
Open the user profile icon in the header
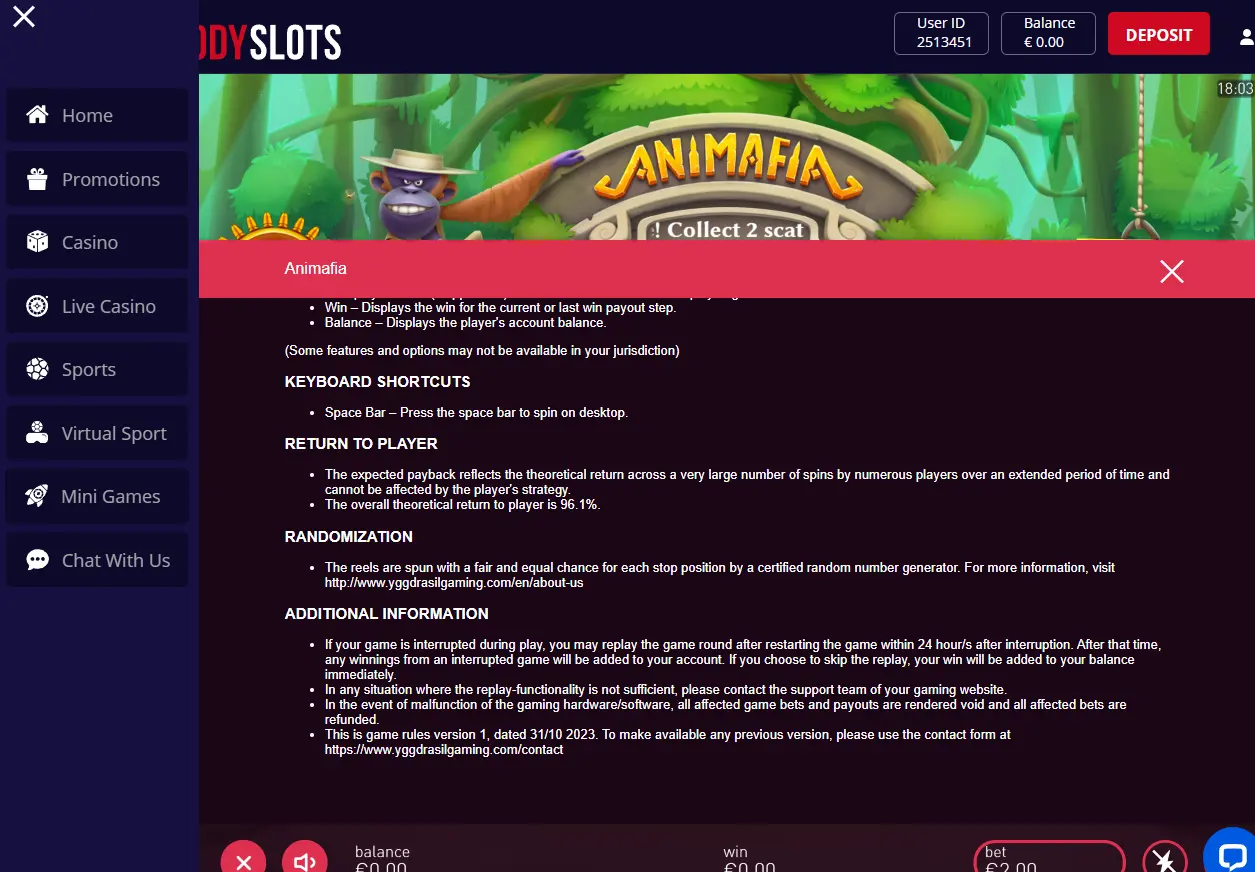[1246, 37]
